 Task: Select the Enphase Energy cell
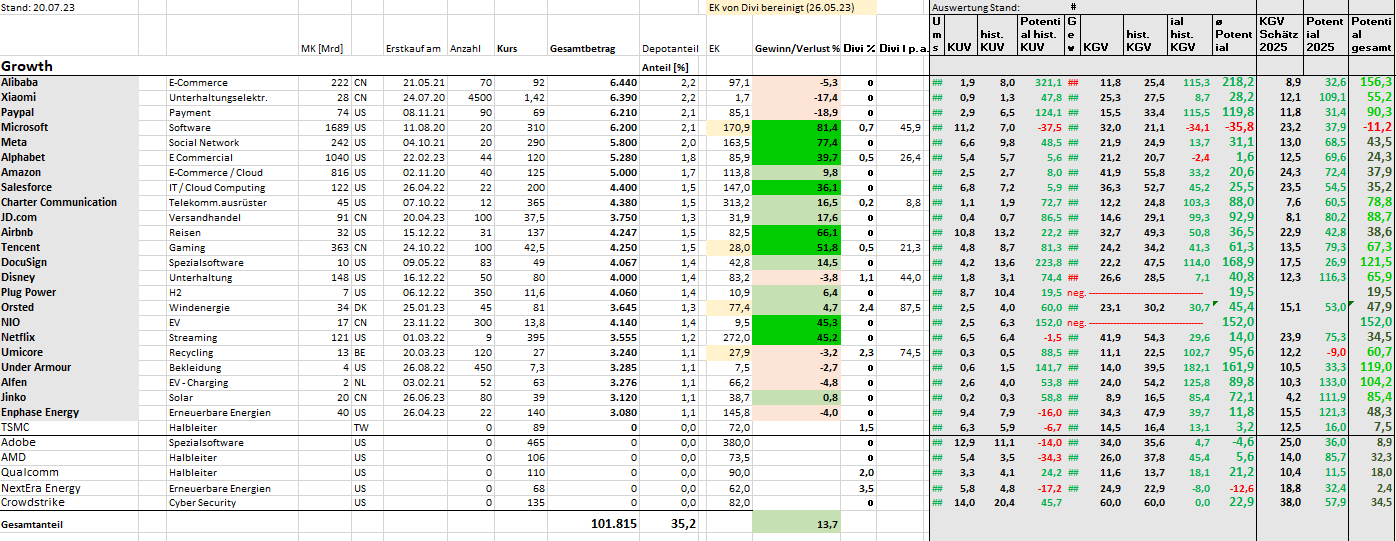[69, 412]
